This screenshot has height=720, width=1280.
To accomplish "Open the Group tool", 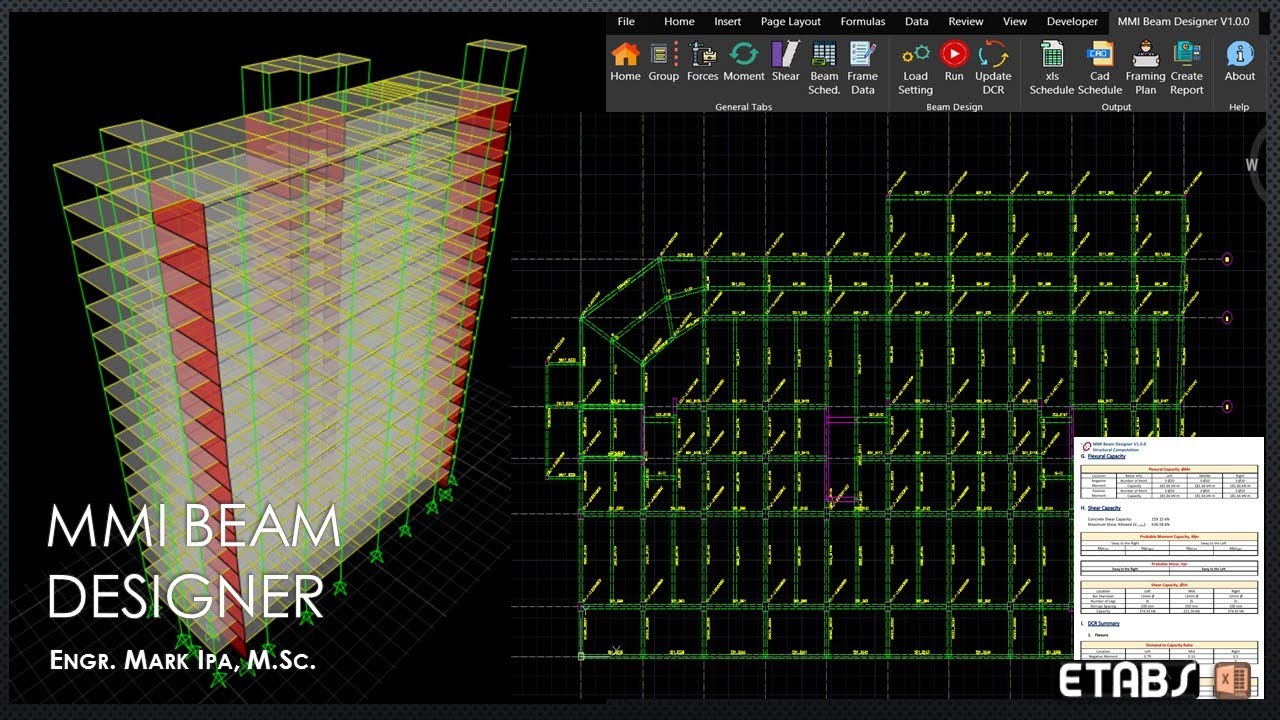I will [663, 62].
